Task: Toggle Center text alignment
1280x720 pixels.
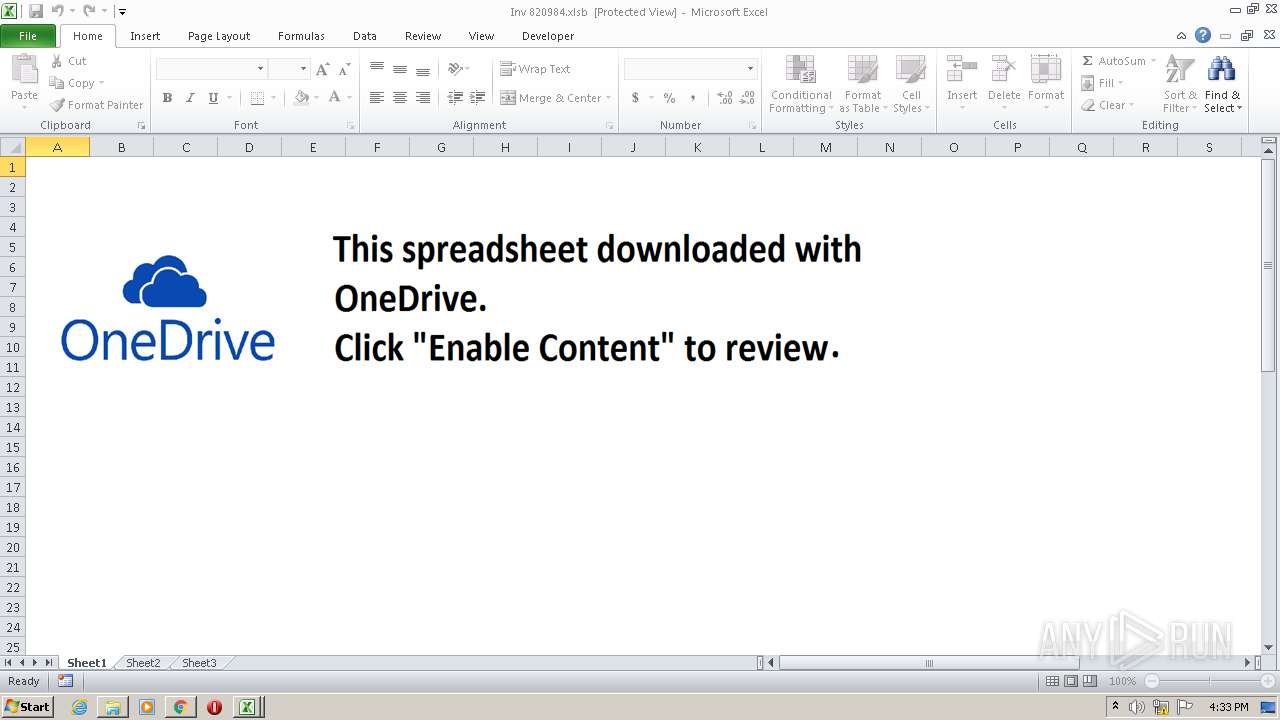Action: tap(400, 98)
